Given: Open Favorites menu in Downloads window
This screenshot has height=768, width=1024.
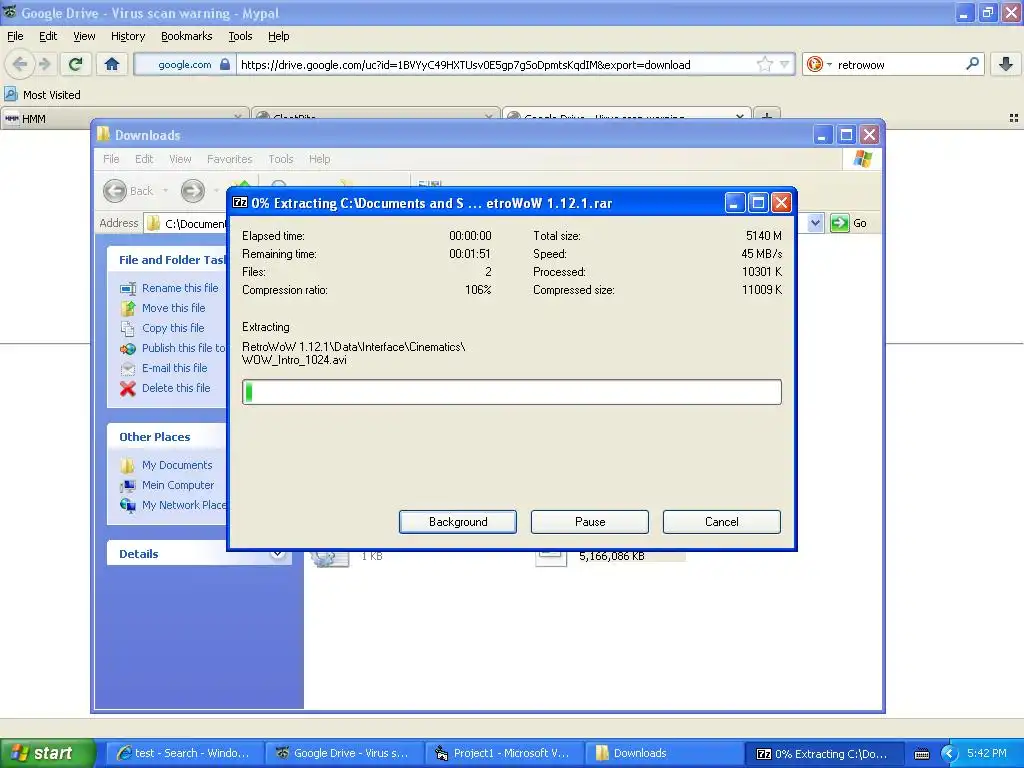Looking at the screenshot, I should click(x=229, y=159).
